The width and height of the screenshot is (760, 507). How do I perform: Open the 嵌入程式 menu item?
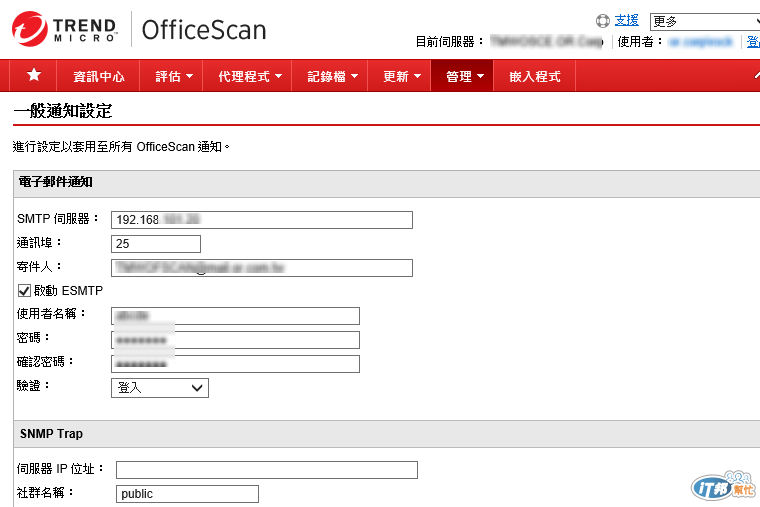(535, 76)
